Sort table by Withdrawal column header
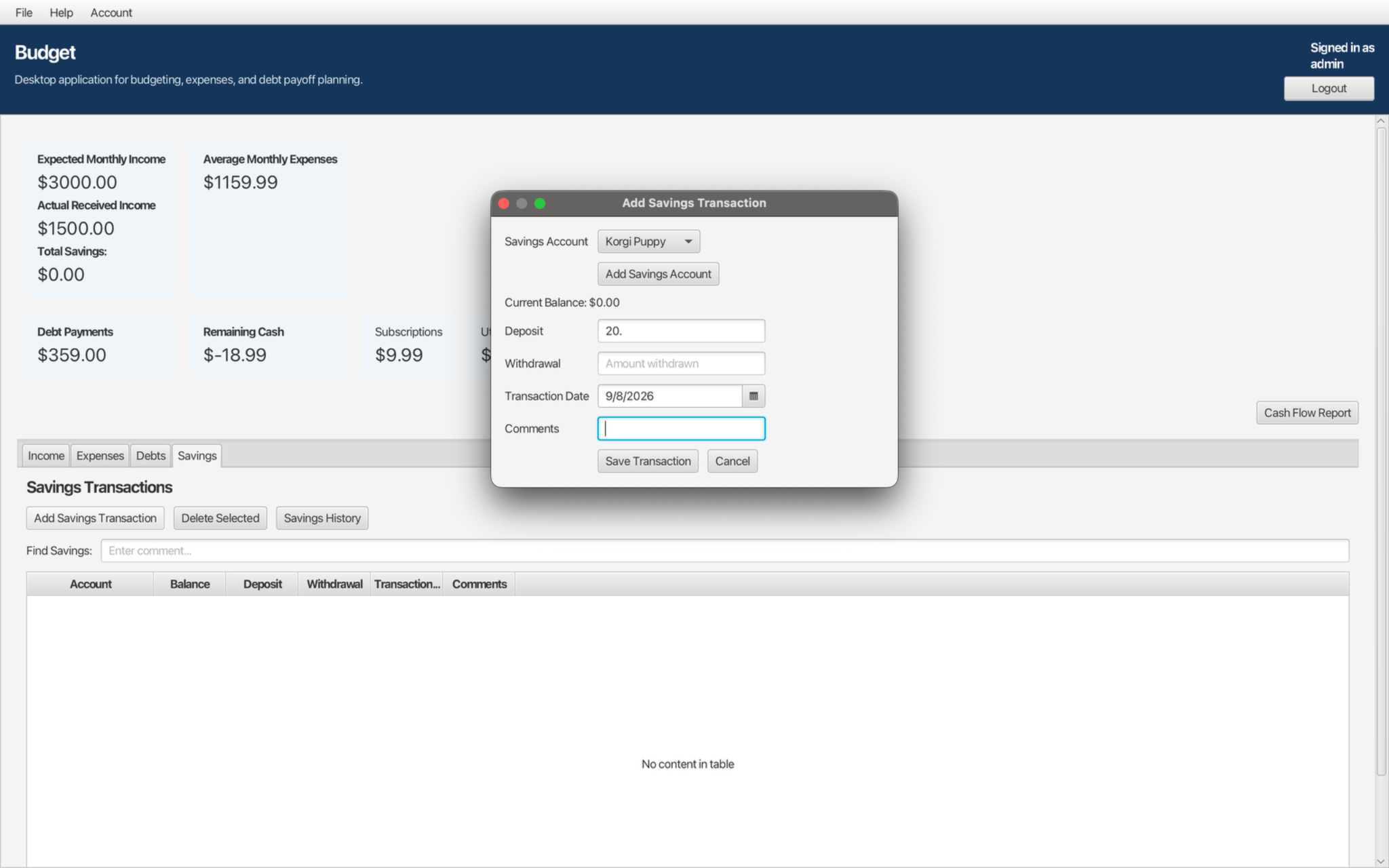 pos(334,584)
